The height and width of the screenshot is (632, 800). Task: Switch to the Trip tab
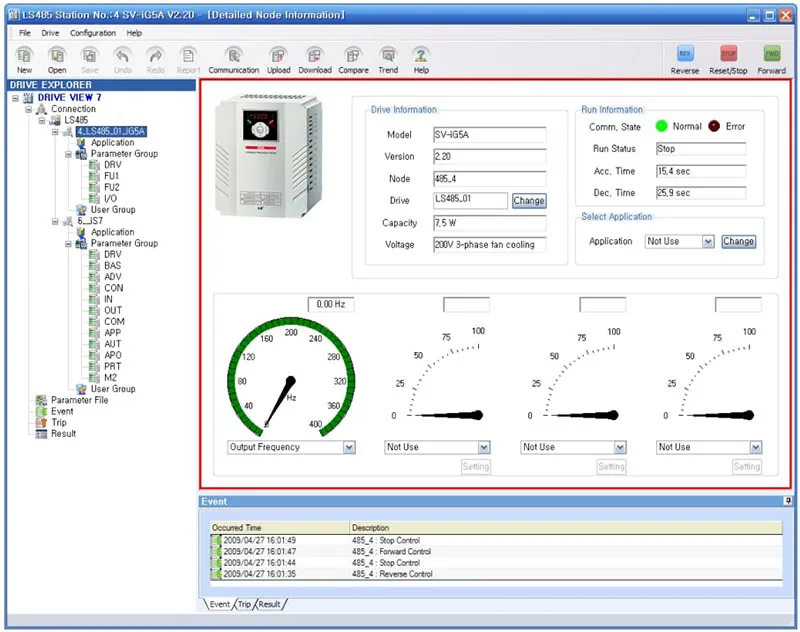pos(244,605)
